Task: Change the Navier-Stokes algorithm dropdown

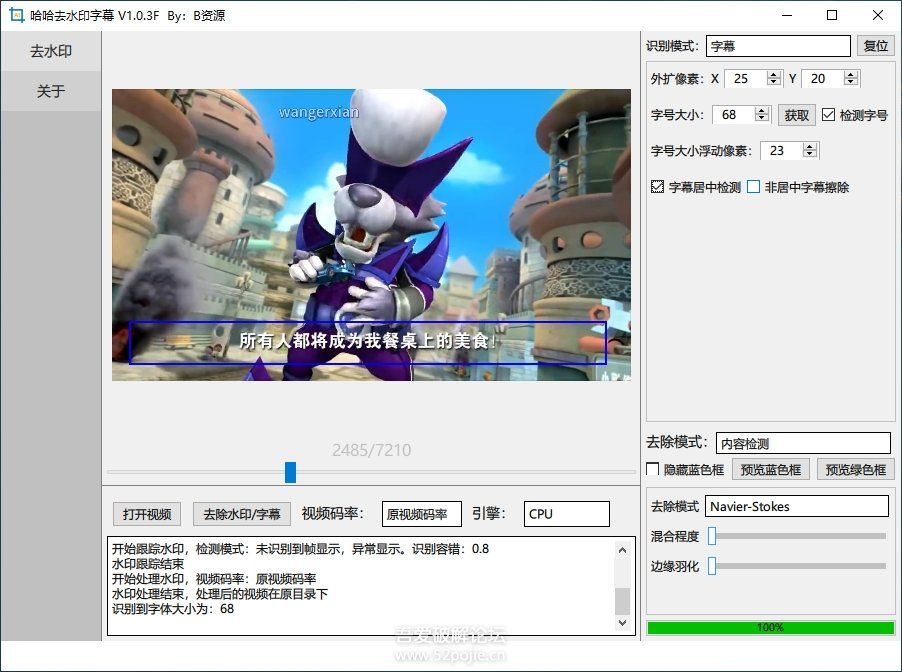Action: (797, 506)
